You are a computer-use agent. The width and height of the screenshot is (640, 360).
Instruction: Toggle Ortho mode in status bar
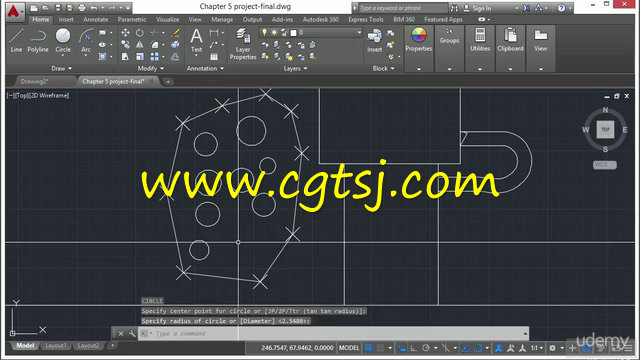413,348
